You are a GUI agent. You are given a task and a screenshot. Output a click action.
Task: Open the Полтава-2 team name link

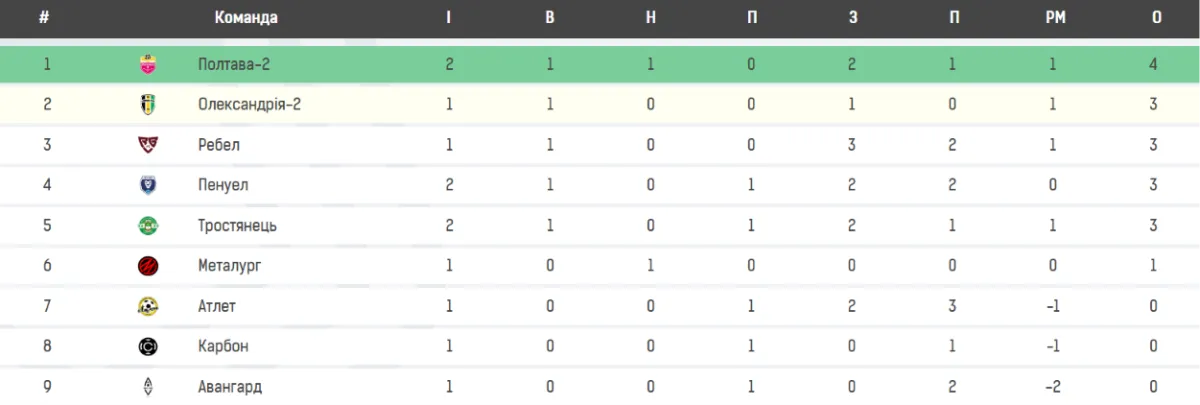(x=234, y=65)
